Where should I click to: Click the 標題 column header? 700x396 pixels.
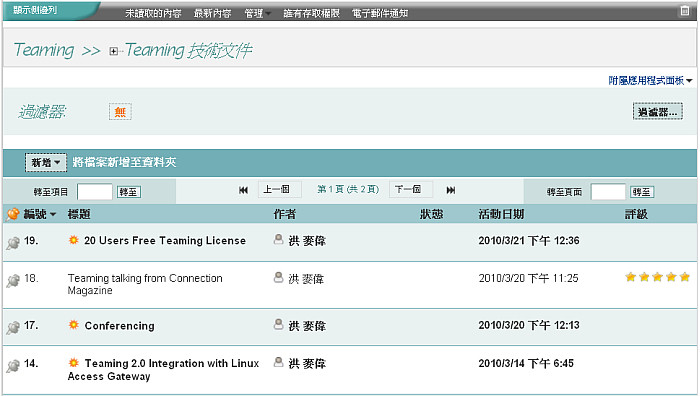point(79,214)
